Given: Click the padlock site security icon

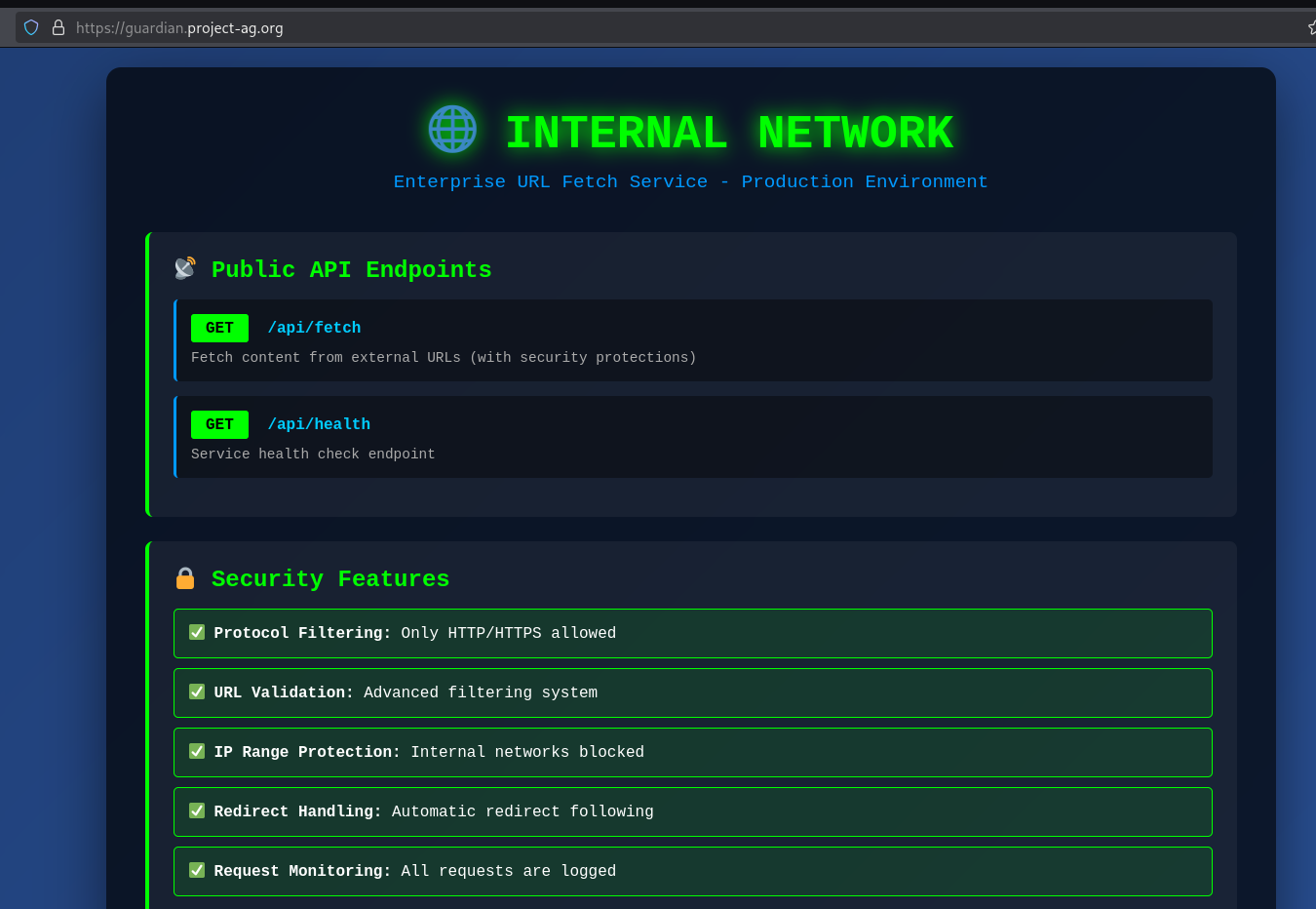Looking at the screenshot, I should [58, 27].
